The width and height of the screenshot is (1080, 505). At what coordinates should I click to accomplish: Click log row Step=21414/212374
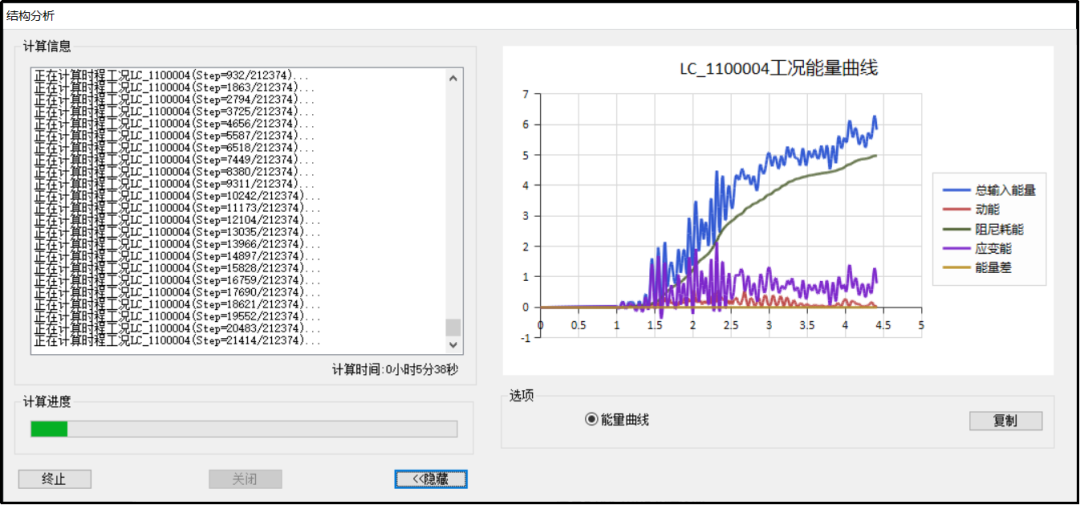click(178, 341)
